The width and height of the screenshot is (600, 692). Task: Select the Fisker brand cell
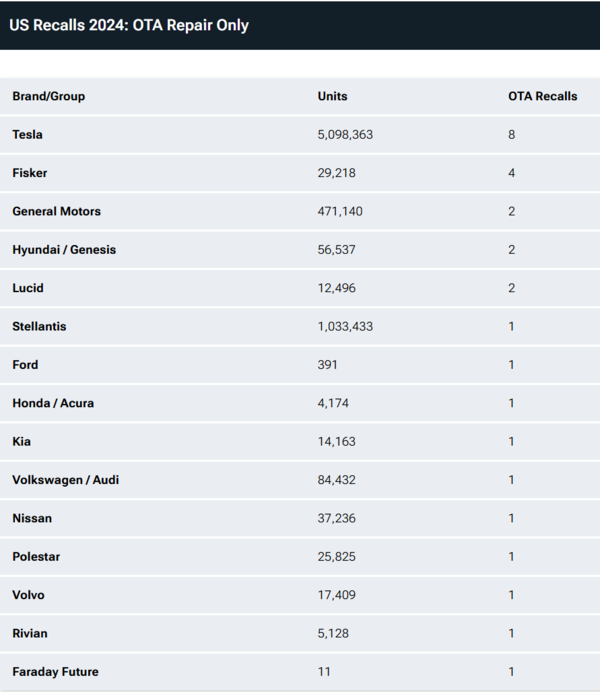30,173
